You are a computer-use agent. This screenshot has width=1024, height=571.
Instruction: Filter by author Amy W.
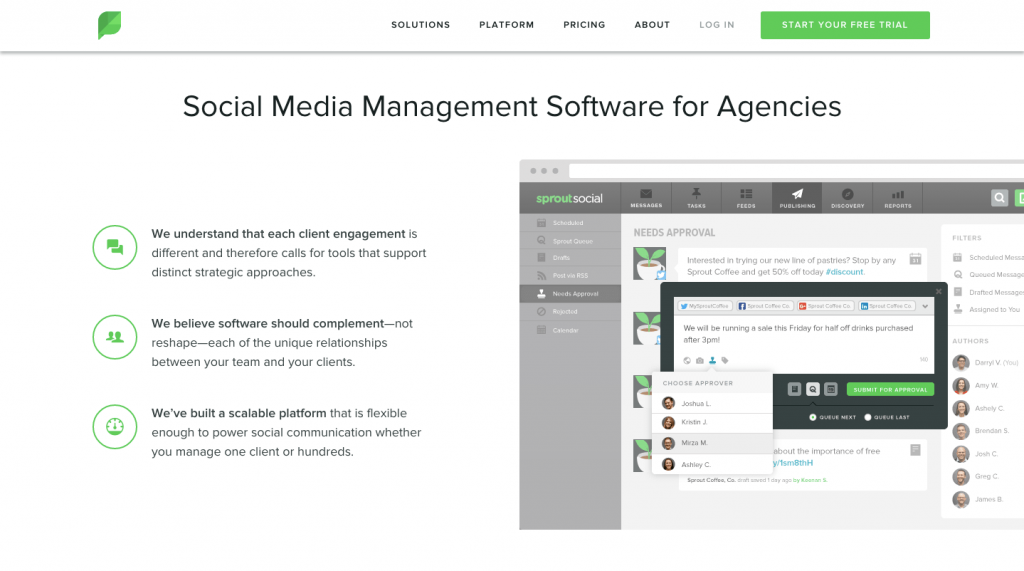(x=976, y=385)
